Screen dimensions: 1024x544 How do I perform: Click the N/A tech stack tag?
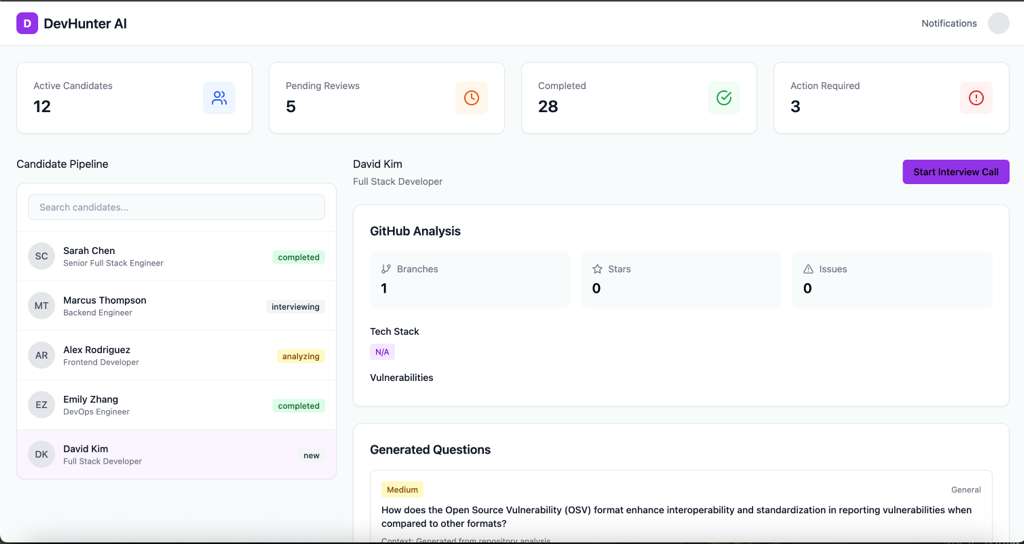click(x=382, y=352)
